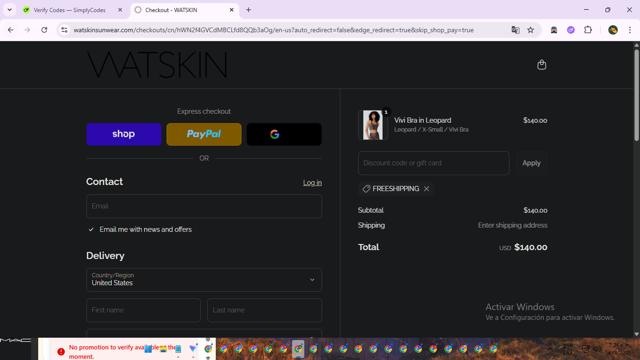The width and height of the screenshot is (640, 360).
Task: Open the Chrome three-dot menu
Action: pyautogui.click(x=630, y=30)
